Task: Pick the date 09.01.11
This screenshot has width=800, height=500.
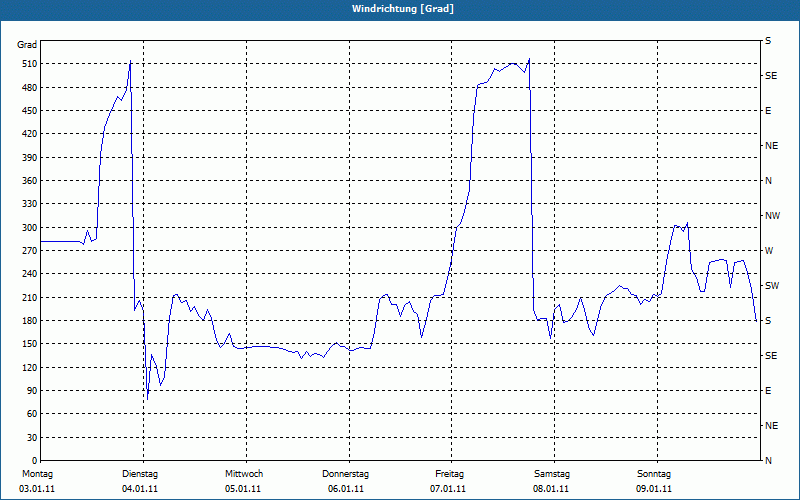Action: pyautogui.click(x=654, y=489)
